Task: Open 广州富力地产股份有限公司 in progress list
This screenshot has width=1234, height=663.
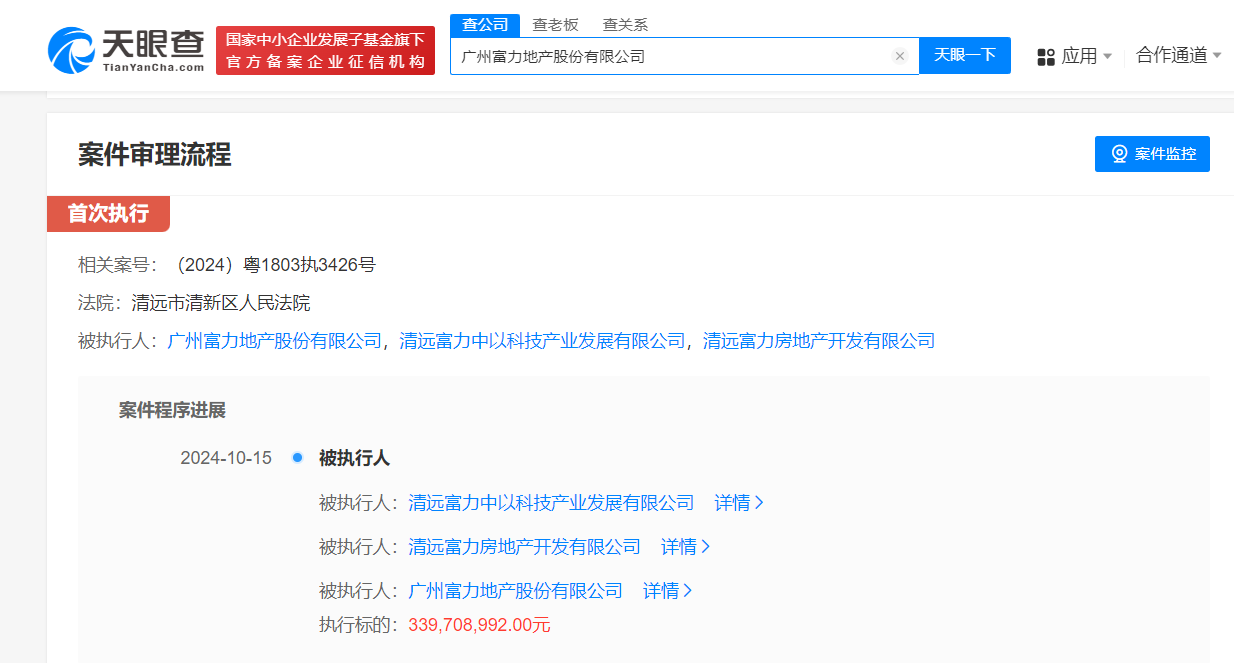Action: coord(515,591)
